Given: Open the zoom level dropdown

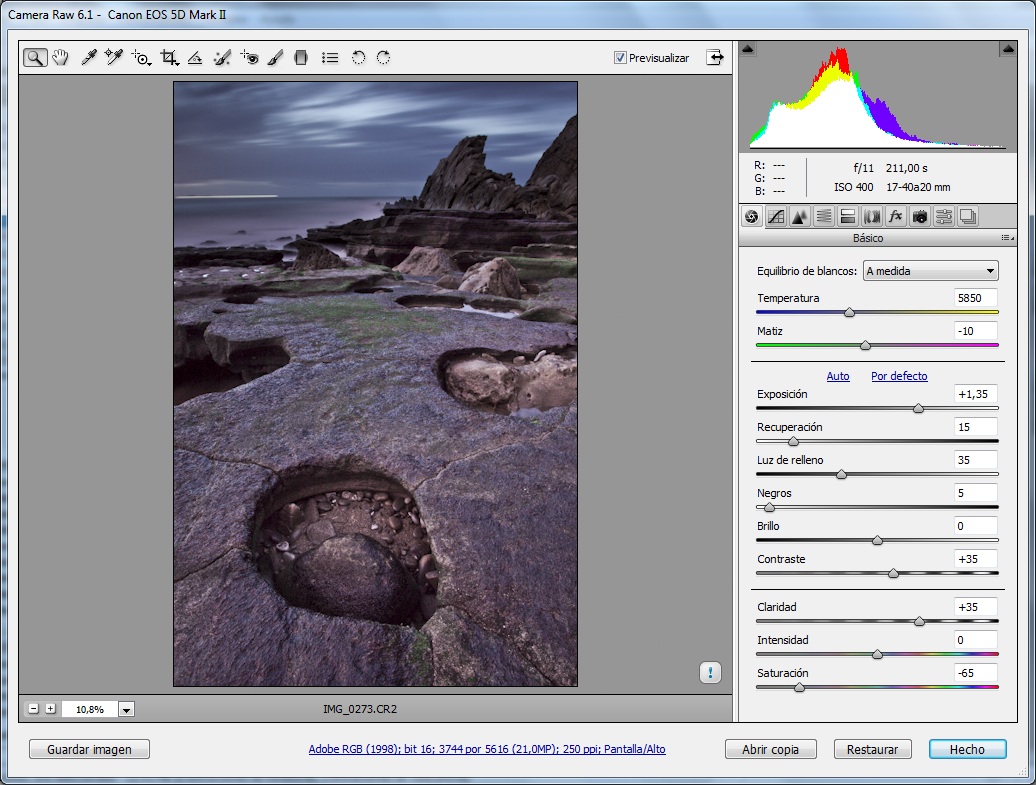Looking at the screenshot, I should [126, 709].
